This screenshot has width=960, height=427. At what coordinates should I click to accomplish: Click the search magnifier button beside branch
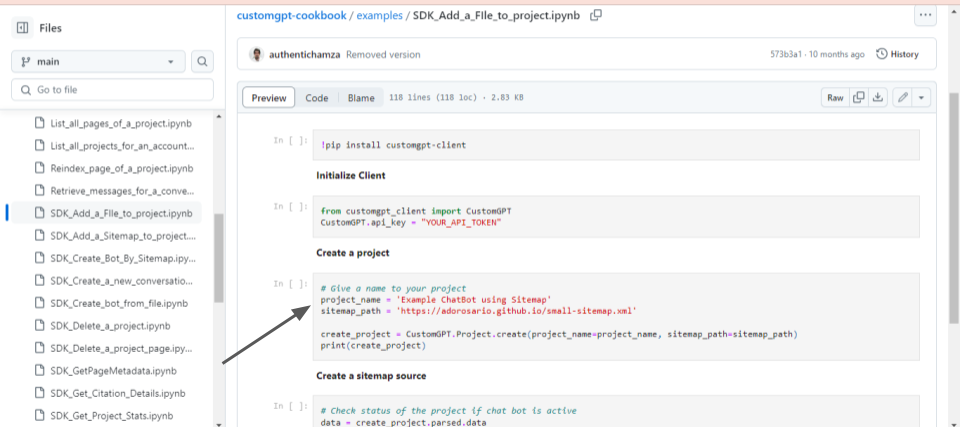[x=202, y=62]
